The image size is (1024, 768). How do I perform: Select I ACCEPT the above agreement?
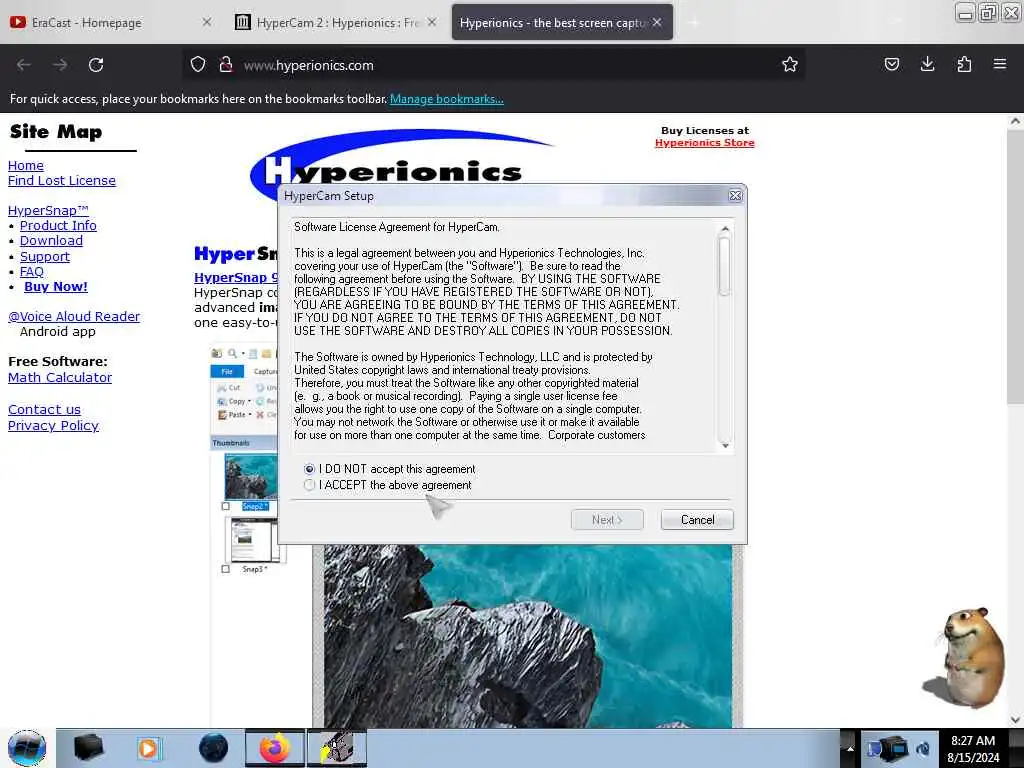click(x=387, y=485)
